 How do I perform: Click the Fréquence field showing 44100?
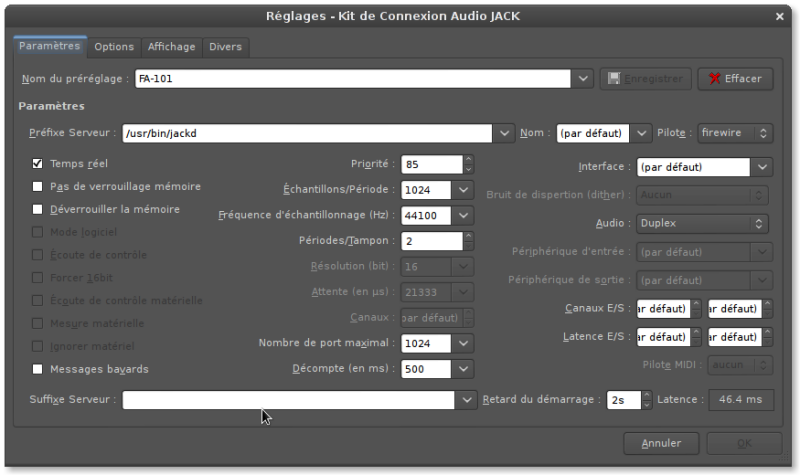click(426, 215)
